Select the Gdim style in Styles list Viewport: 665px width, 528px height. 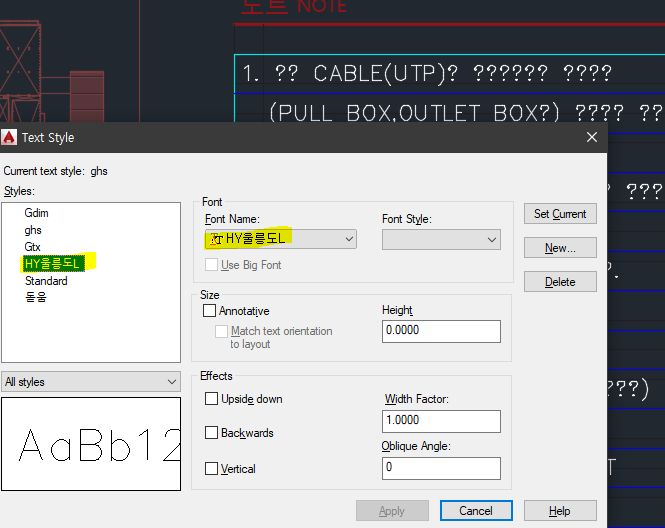coord(36,213)
